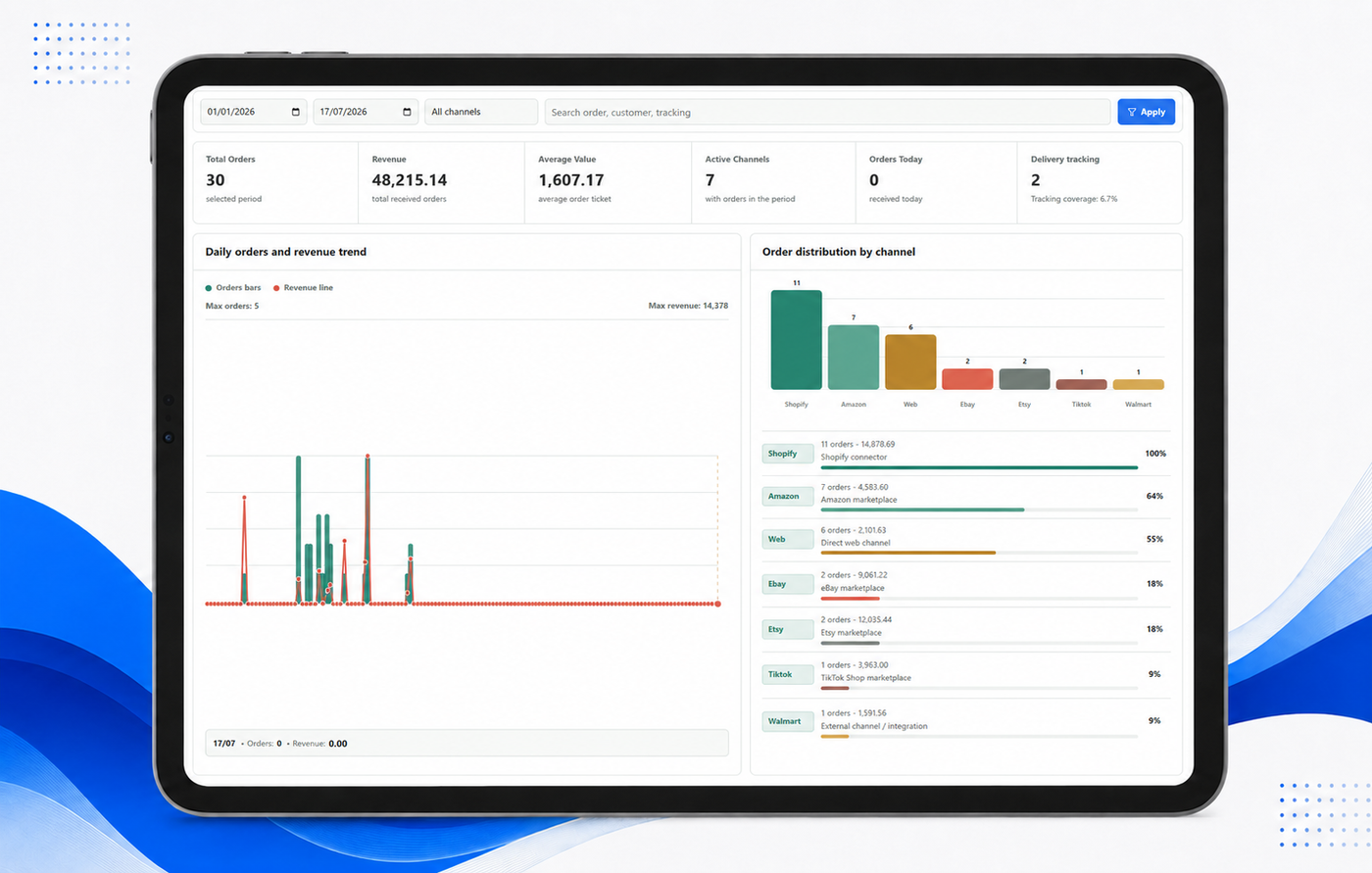Click the 2 orders - 9,061.22 text
Image resolution: width=1372 pixels, height=873 pixels.
click(855, 575)
